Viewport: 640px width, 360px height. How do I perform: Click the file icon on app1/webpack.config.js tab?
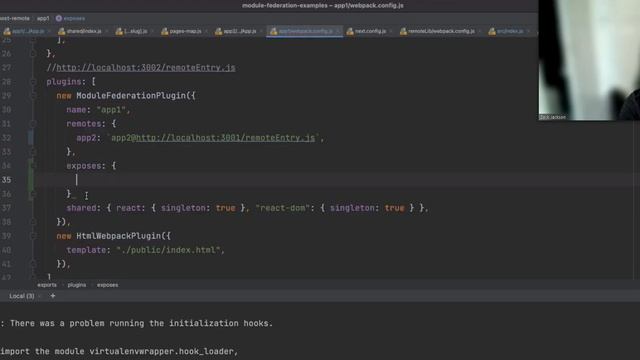pyautogui.click(x=273, y=31)
